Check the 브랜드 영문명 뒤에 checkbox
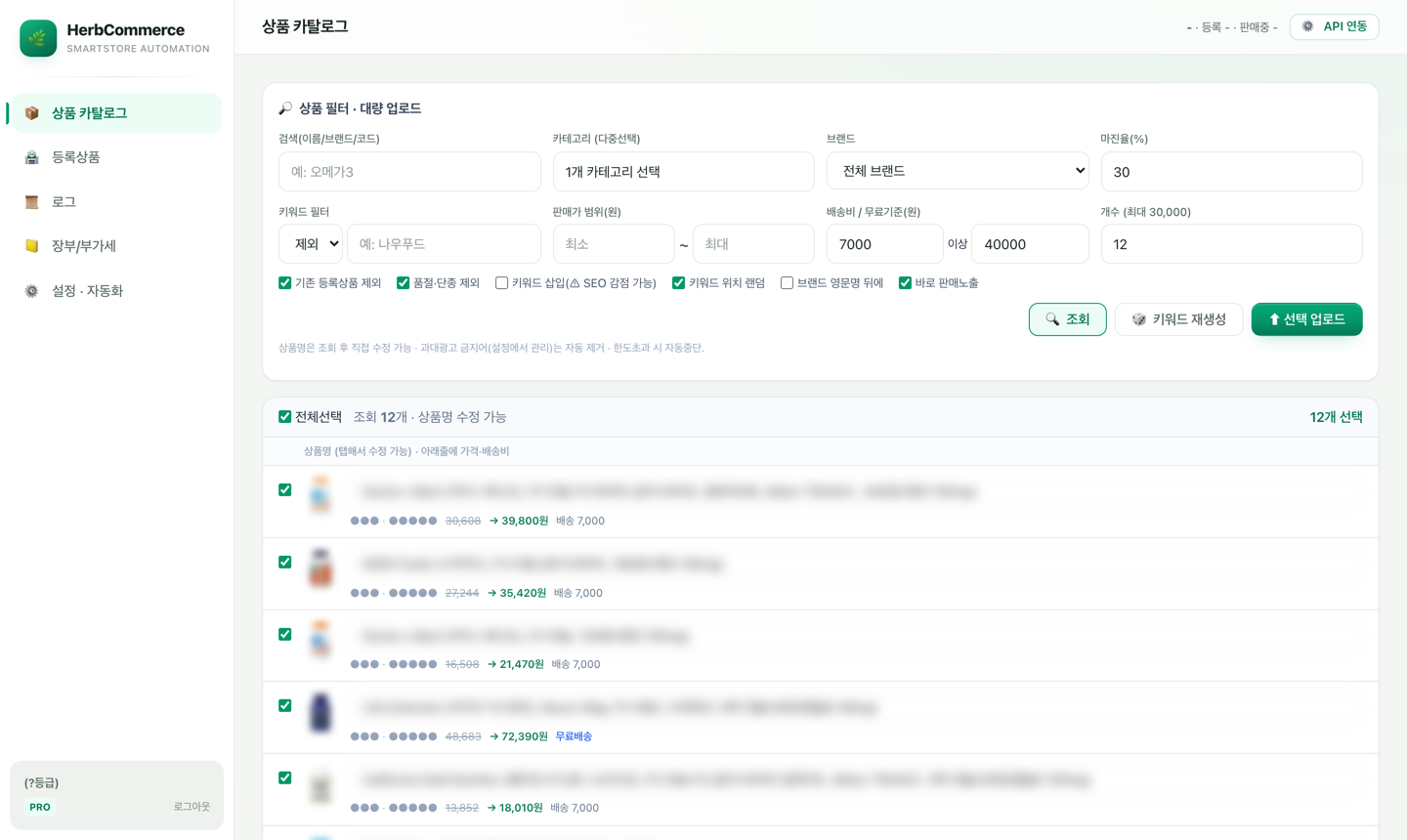This screenshot has height=840, width=1407. click(787, 283)
